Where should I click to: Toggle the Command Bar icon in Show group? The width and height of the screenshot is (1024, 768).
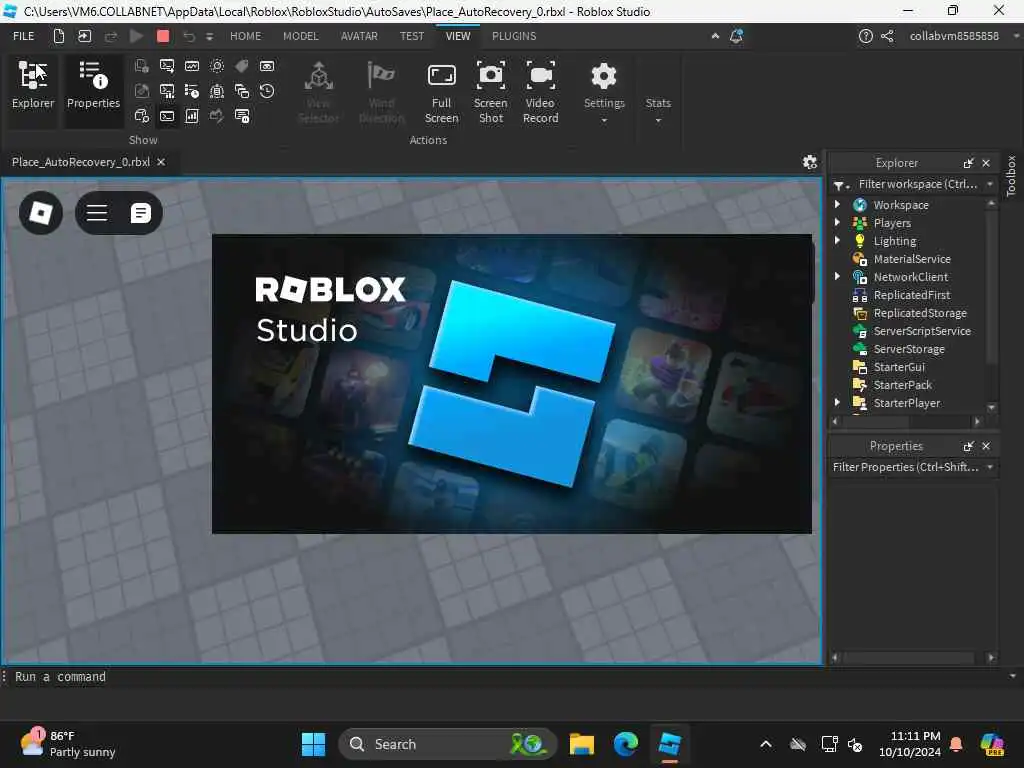tap(167, 116)
